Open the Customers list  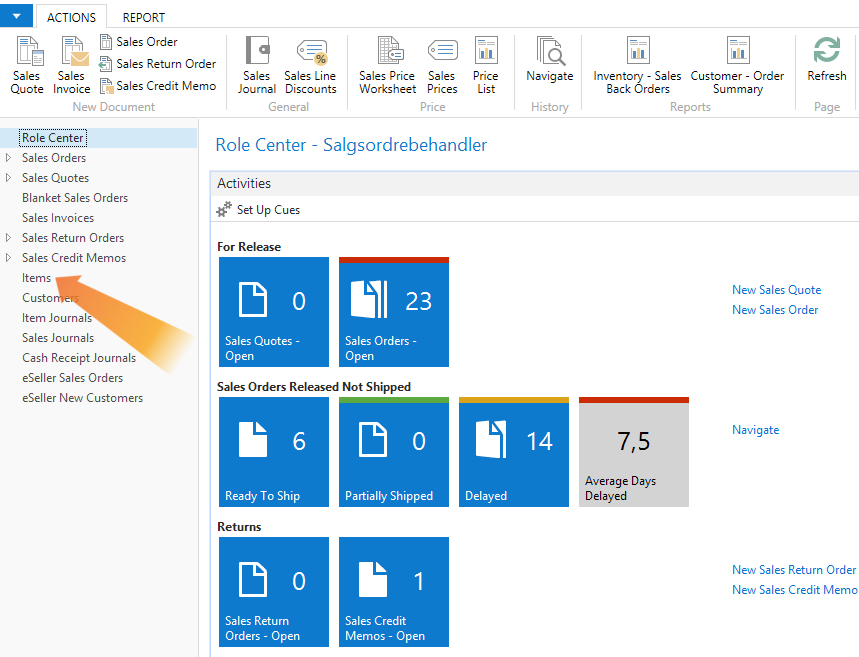point(50,298)
